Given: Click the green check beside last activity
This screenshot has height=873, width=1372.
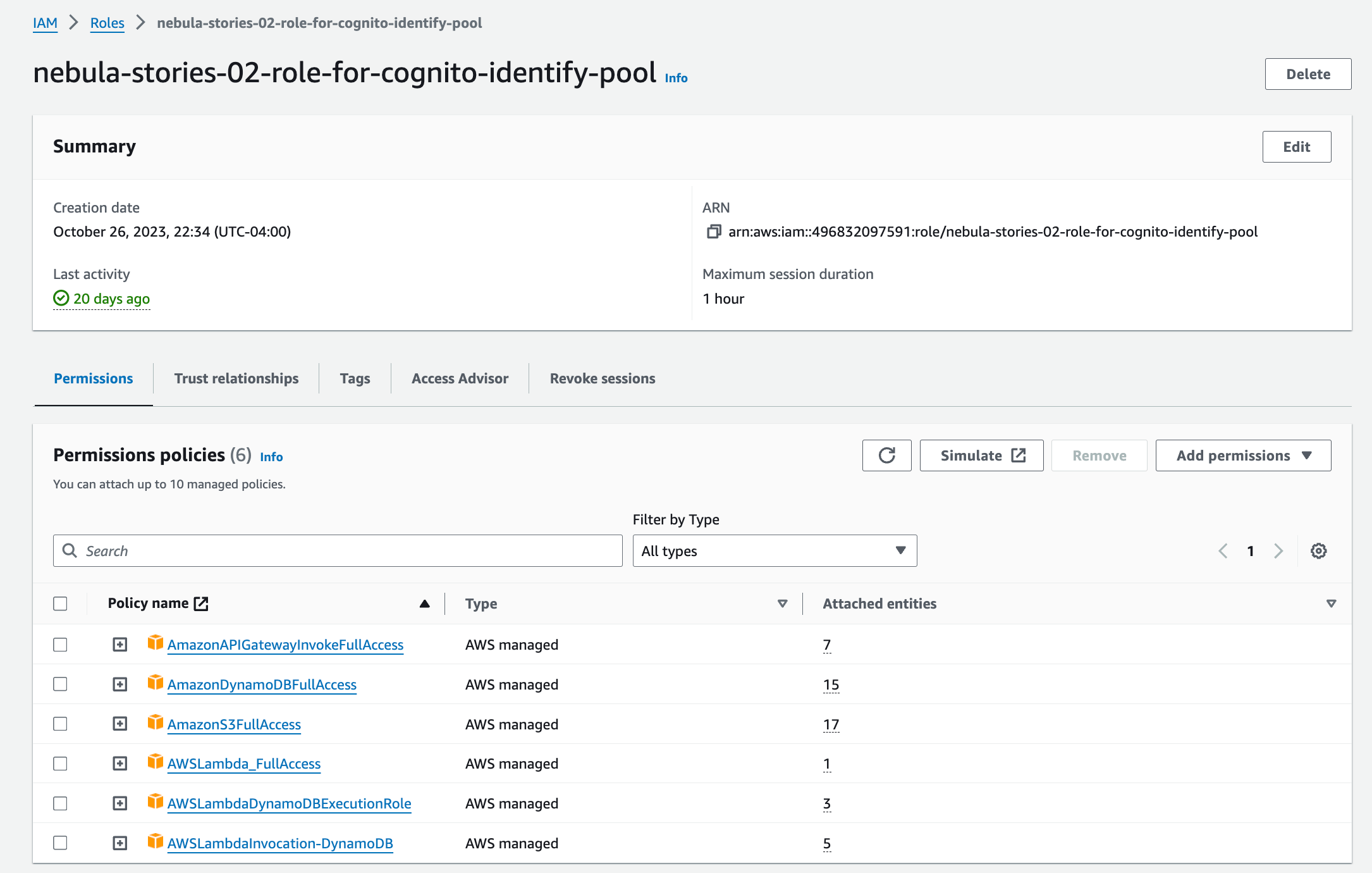Looking at the screenshot, I should click(x=61, y=298).
